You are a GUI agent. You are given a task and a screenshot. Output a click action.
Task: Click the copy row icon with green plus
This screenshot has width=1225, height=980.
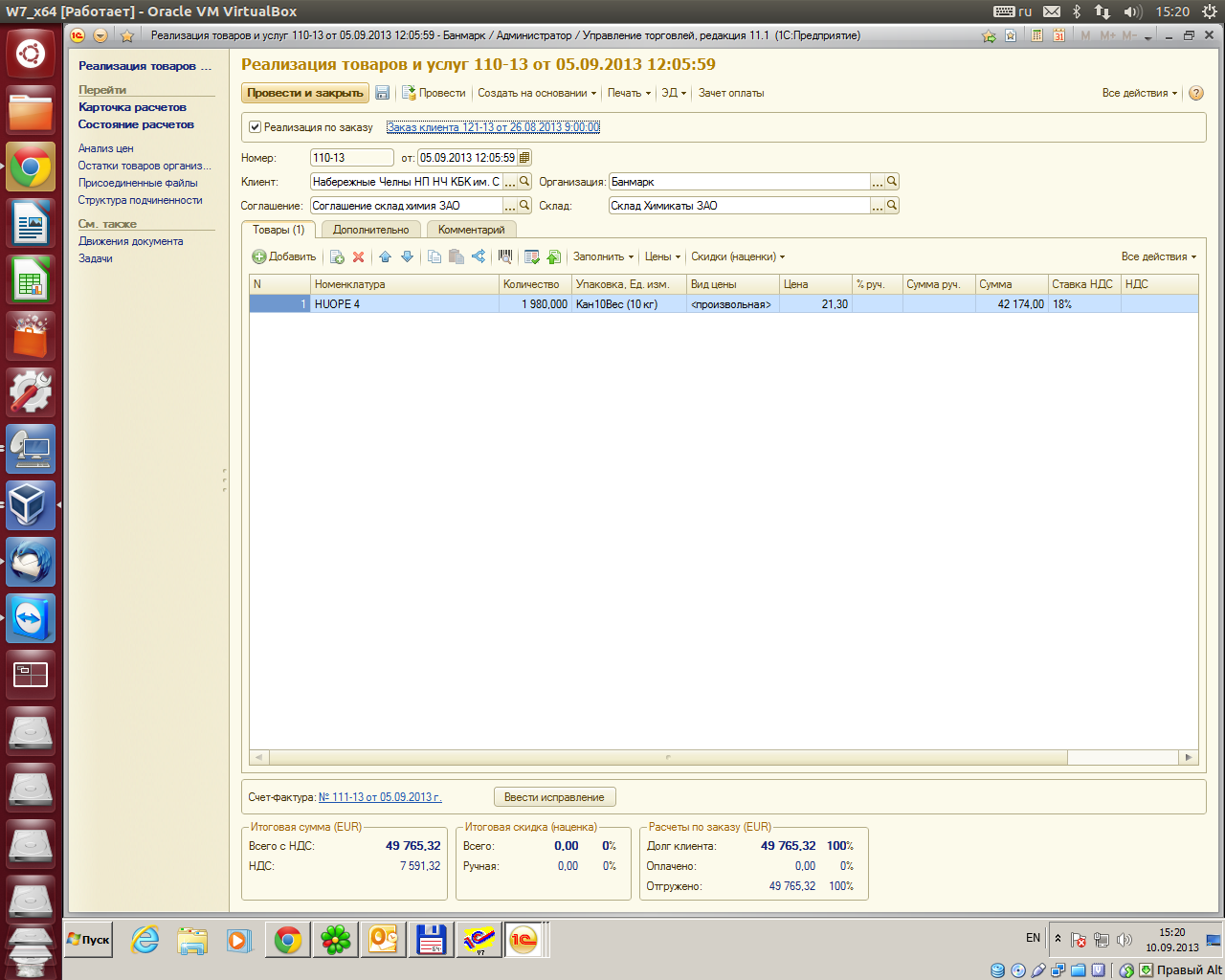point(337,256)
